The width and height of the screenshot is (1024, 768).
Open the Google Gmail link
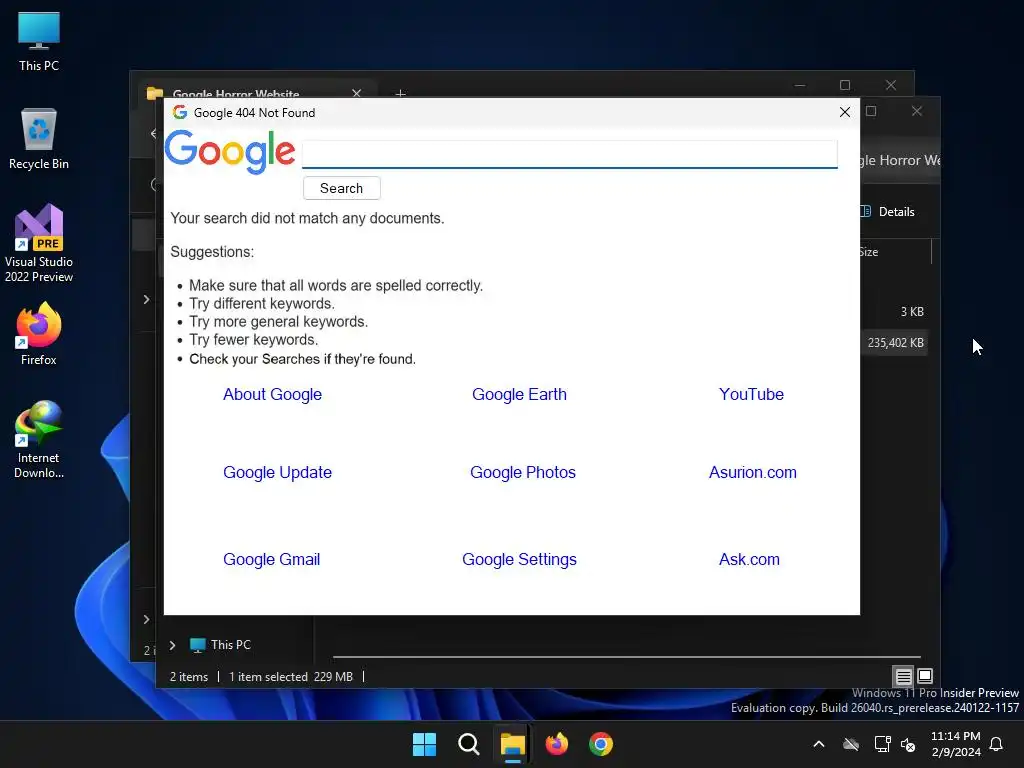pos(272,560)
